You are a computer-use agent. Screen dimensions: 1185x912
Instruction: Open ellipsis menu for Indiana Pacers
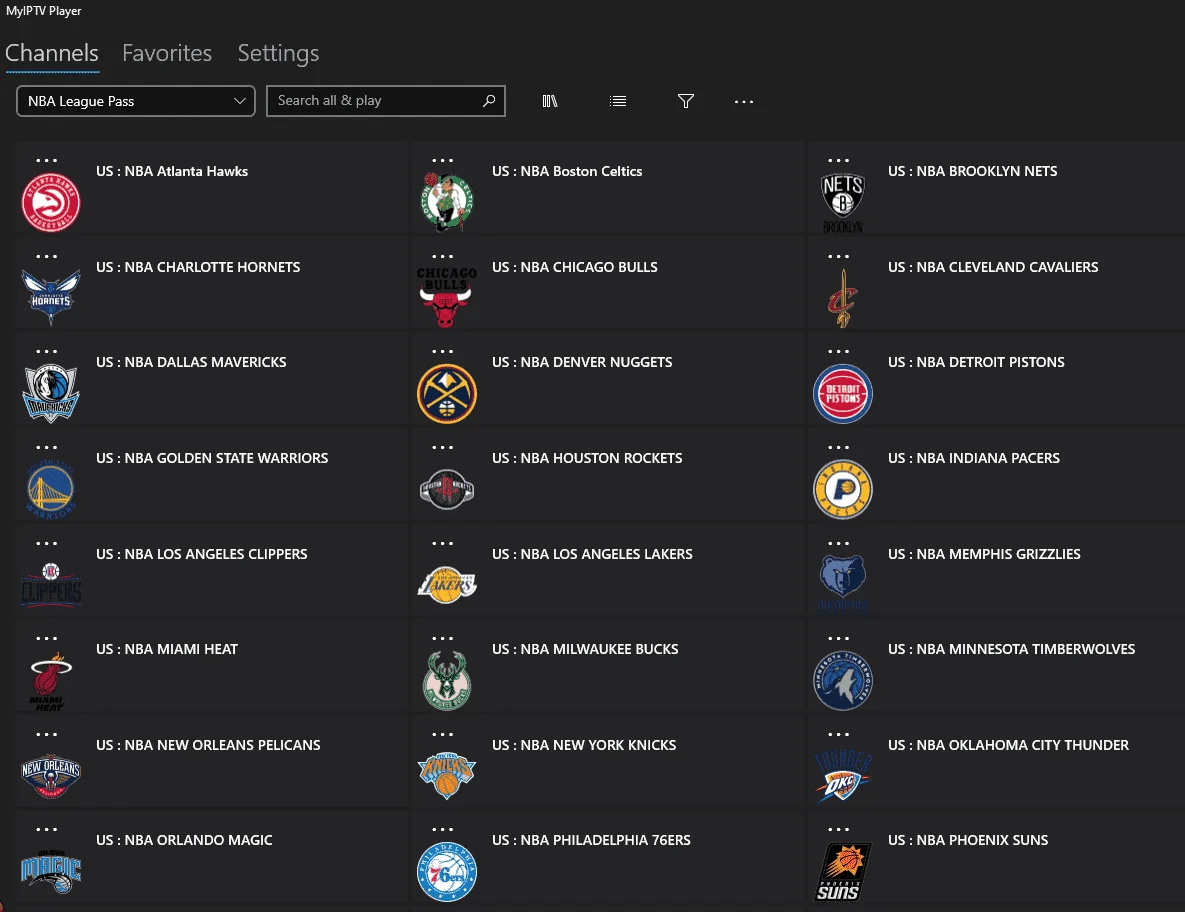pyautogui.click(x=838, y=447)
